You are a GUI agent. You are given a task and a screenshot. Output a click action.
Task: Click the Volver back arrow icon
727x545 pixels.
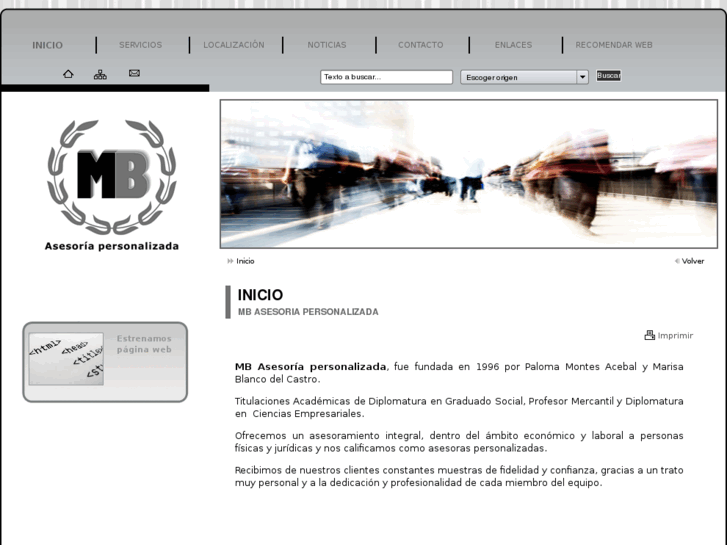pyautogui.click(x=677, y=261)
